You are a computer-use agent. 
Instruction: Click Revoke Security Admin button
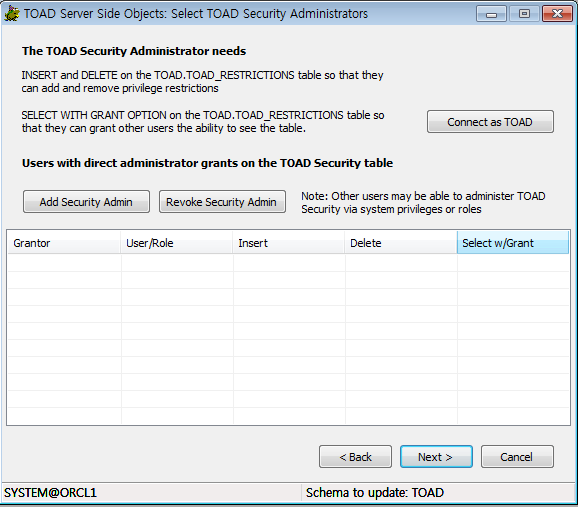click(222, 202)
